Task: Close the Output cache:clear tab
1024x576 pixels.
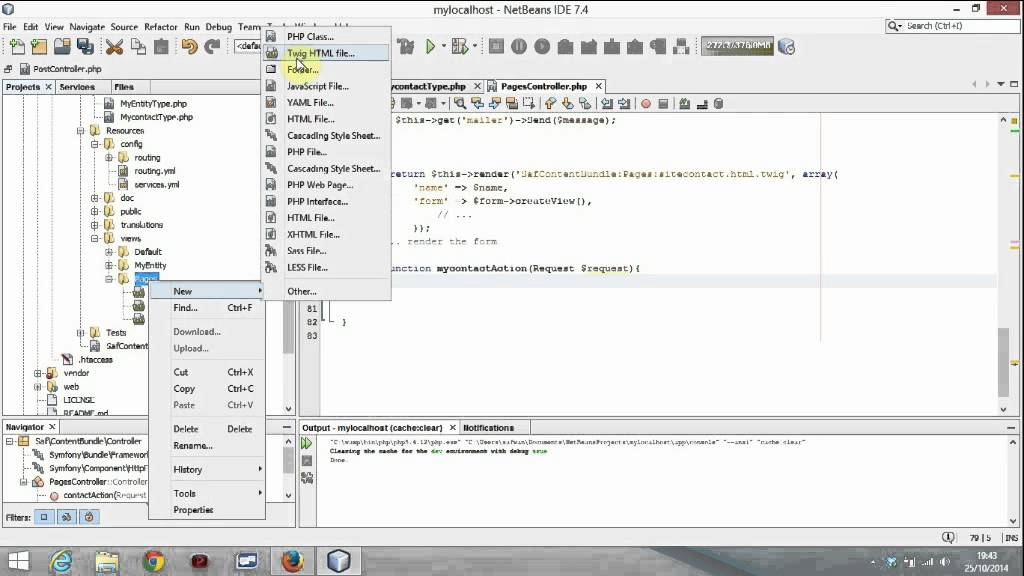Action: click(452, 428)
